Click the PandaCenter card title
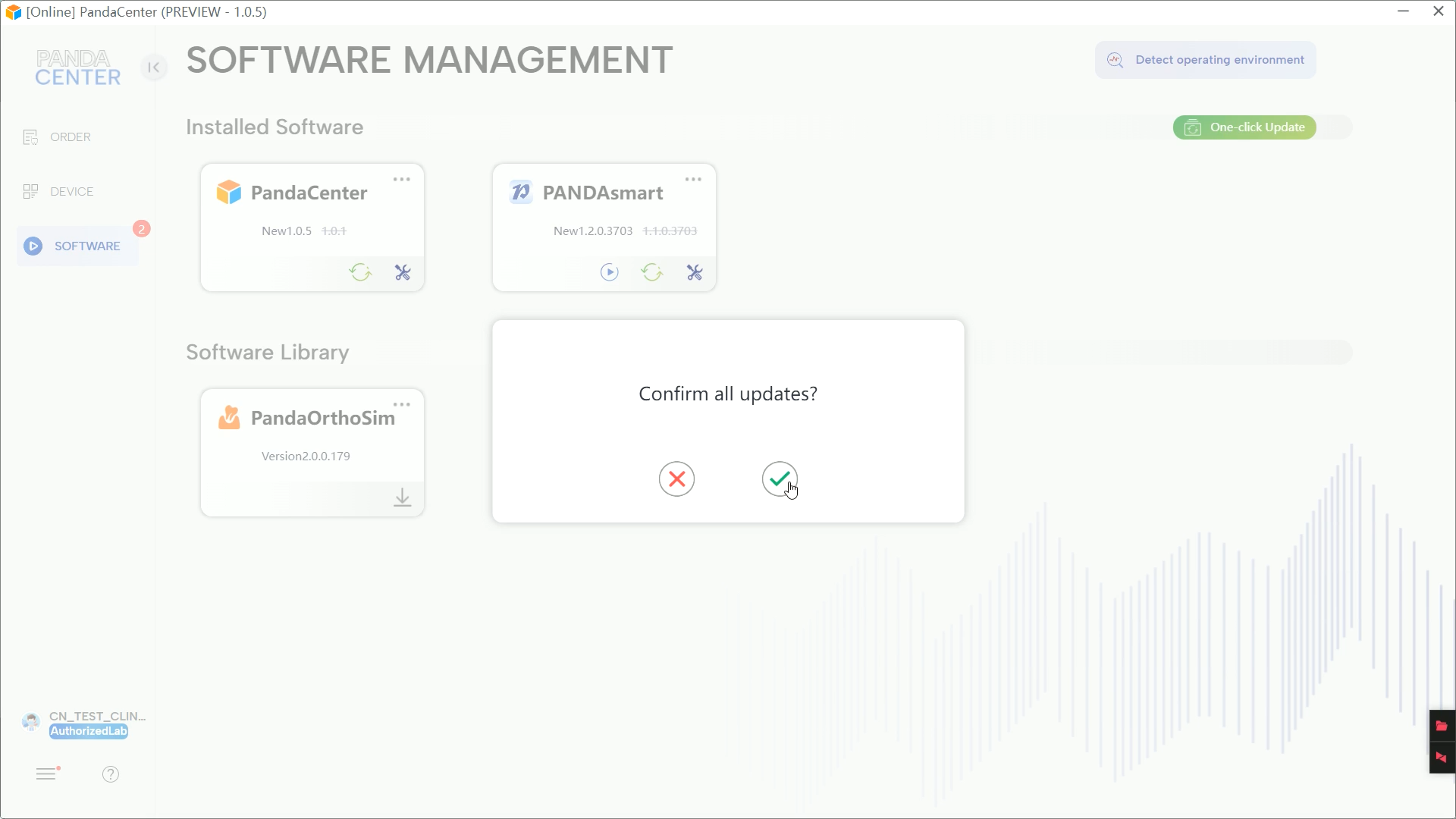The image size is (1456, 819). point(309,193)
